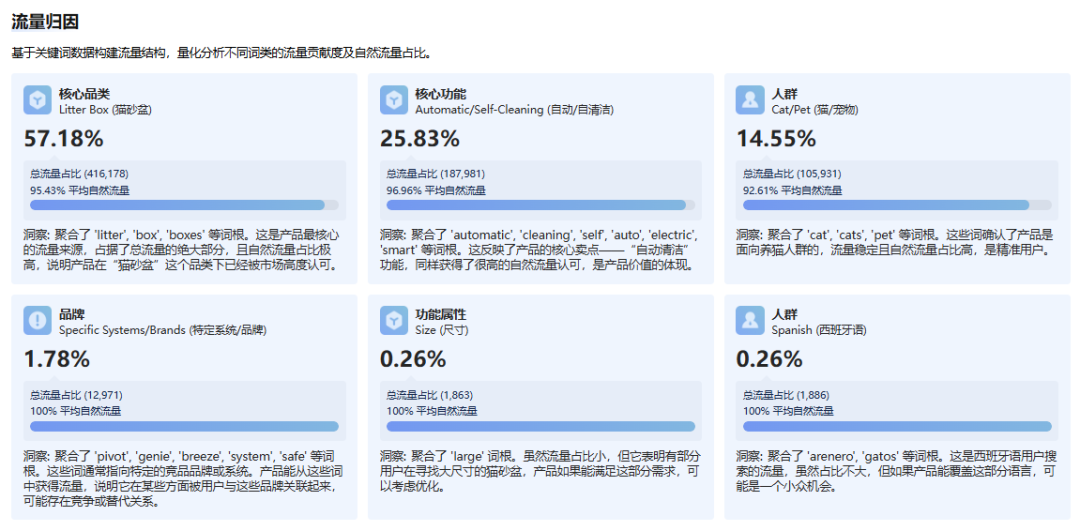1080x531 pixels.
Task: Click the progress bar on the 品牌 card
Action: [x=184, y=426]
